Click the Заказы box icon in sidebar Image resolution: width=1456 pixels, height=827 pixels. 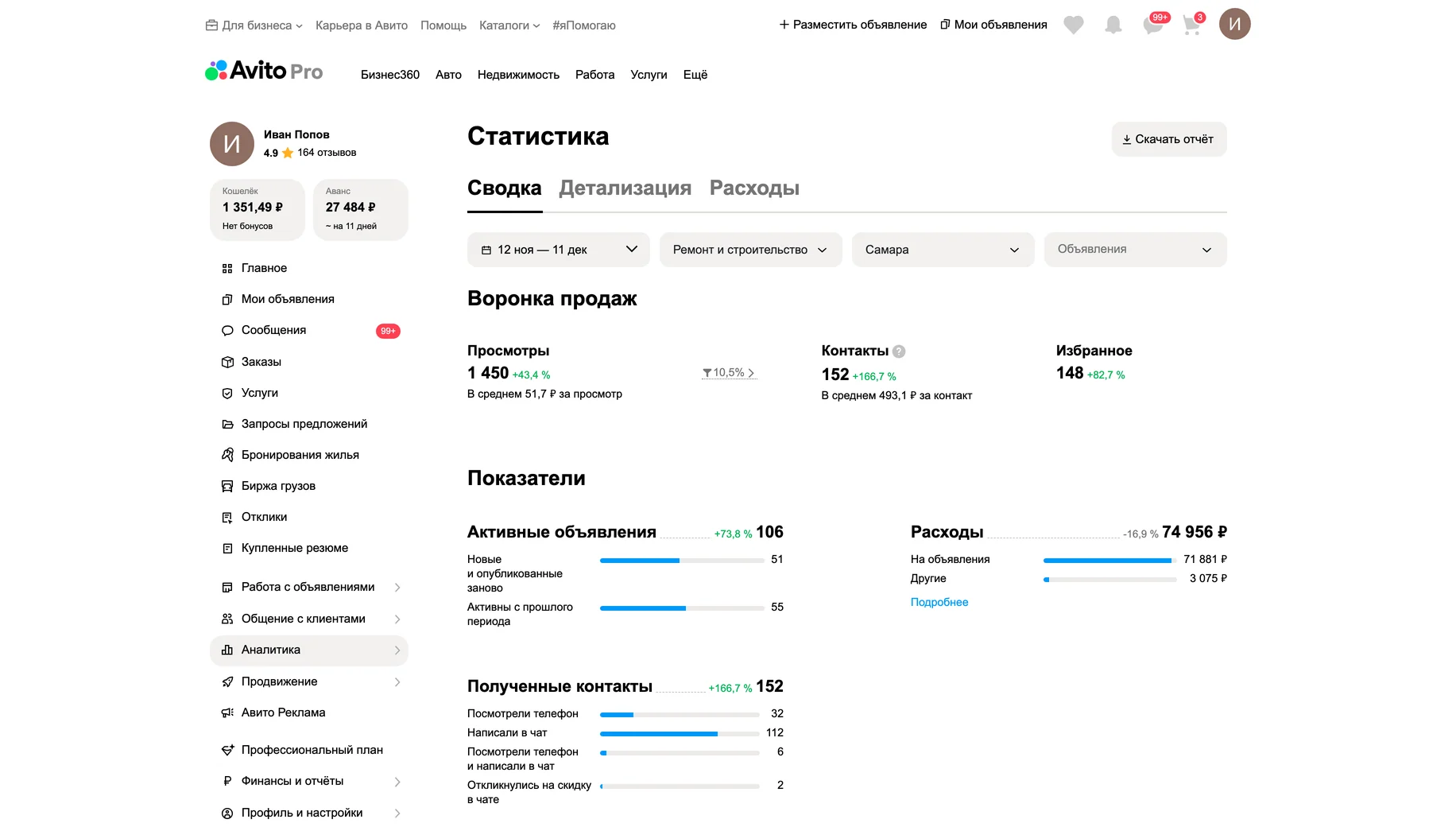click(x=227, y=363)
